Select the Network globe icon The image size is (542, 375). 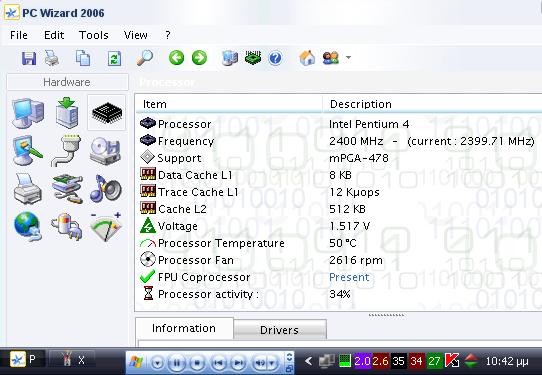(28, 226)
